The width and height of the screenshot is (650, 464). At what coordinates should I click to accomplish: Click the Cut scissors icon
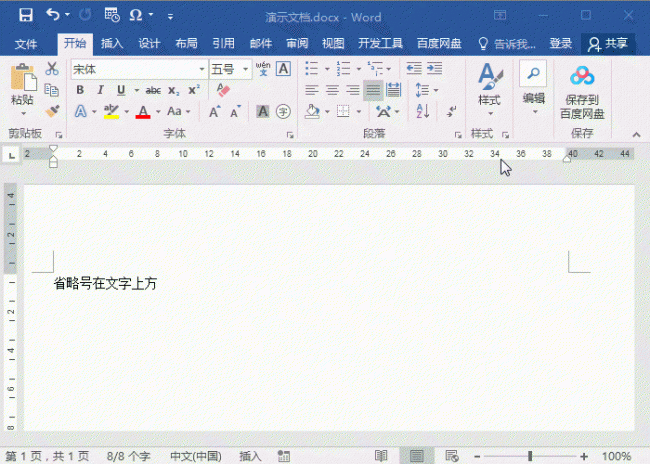[x=52, y=68]
